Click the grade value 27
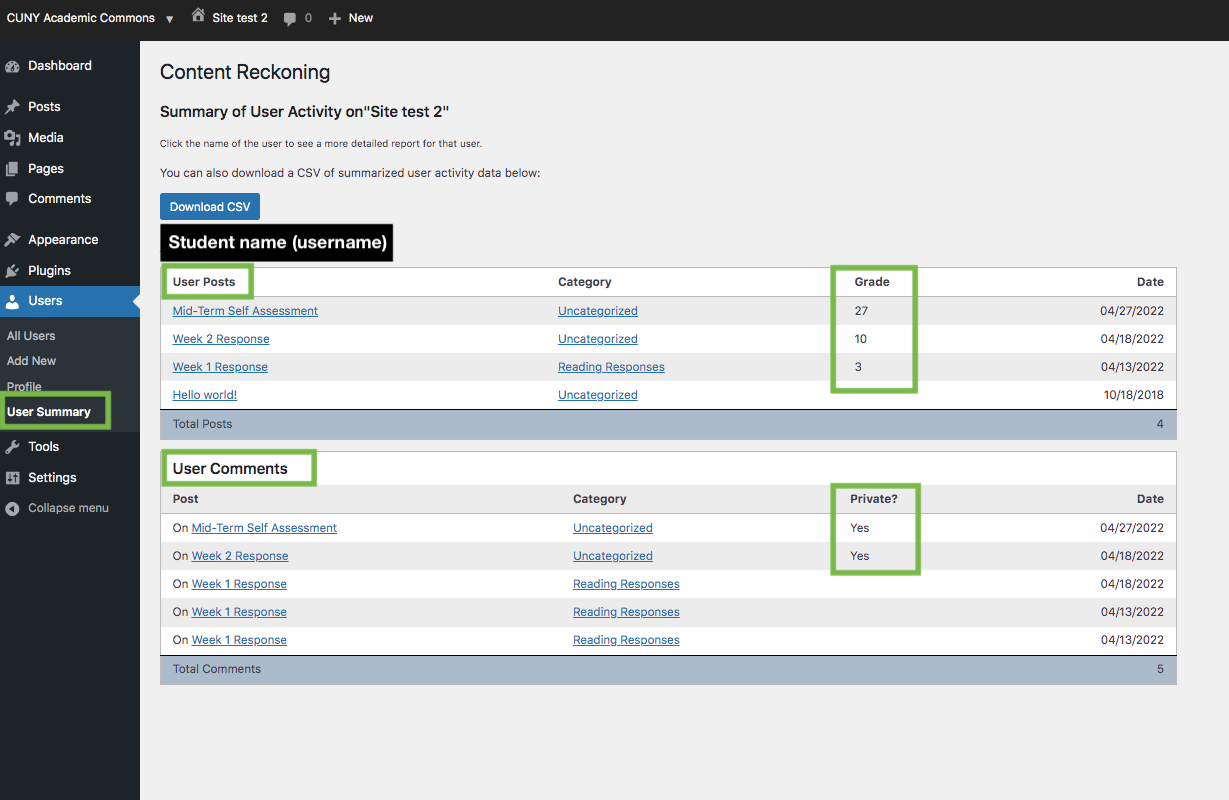1229x800 pixels. [x=861, y=311]
